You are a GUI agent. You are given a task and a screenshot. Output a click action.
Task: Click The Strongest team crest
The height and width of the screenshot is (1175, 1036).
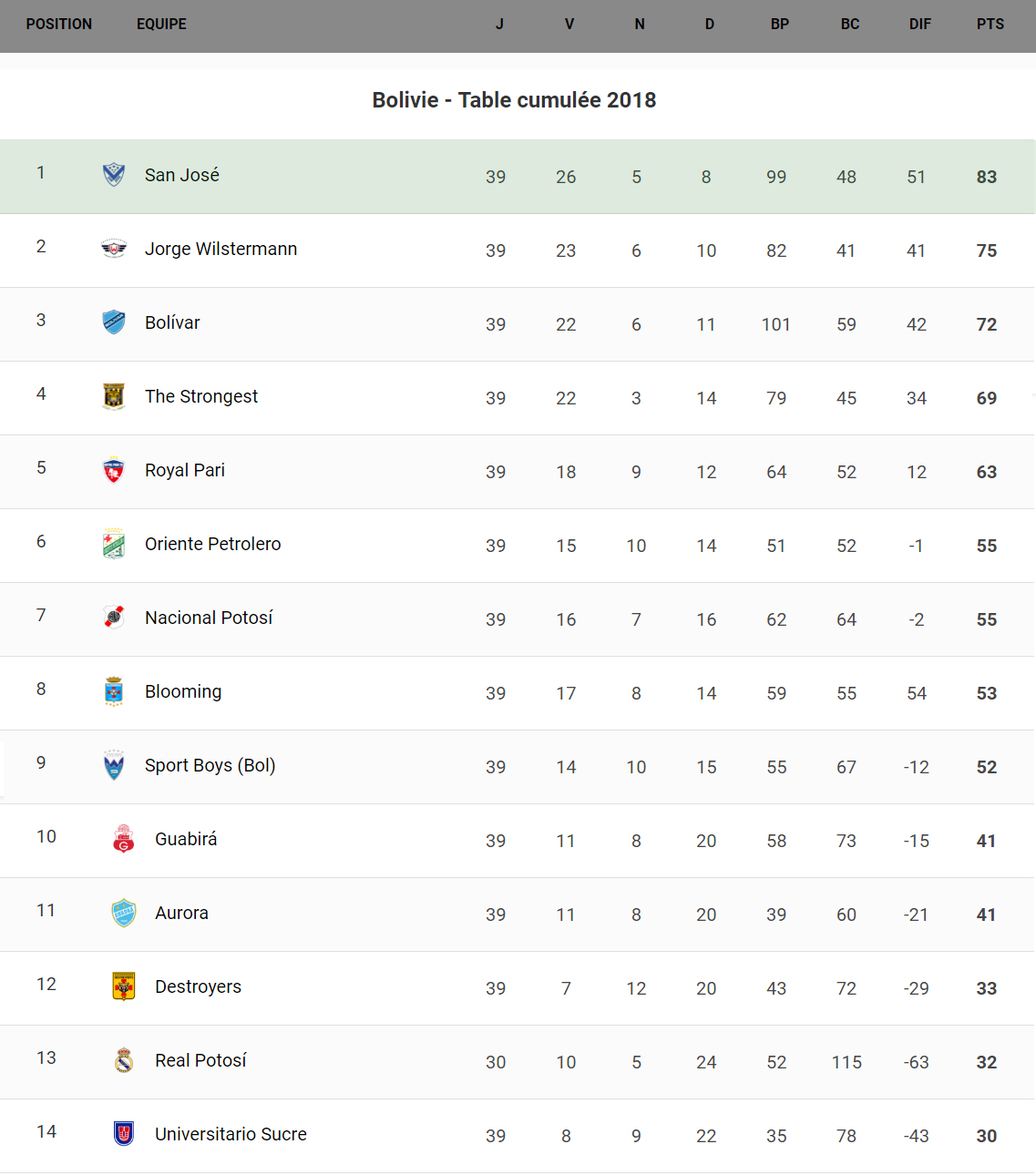pyautogui.click(x=114, y=395)
